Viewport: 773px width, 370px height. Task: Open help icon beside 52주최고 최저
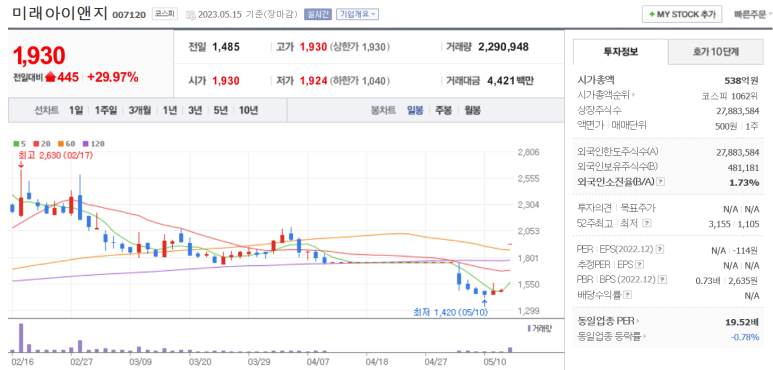[647, 223]
